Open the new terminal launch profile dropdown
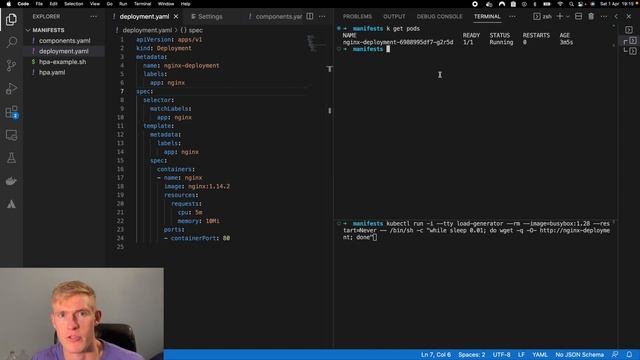 (x=567, y=16)
